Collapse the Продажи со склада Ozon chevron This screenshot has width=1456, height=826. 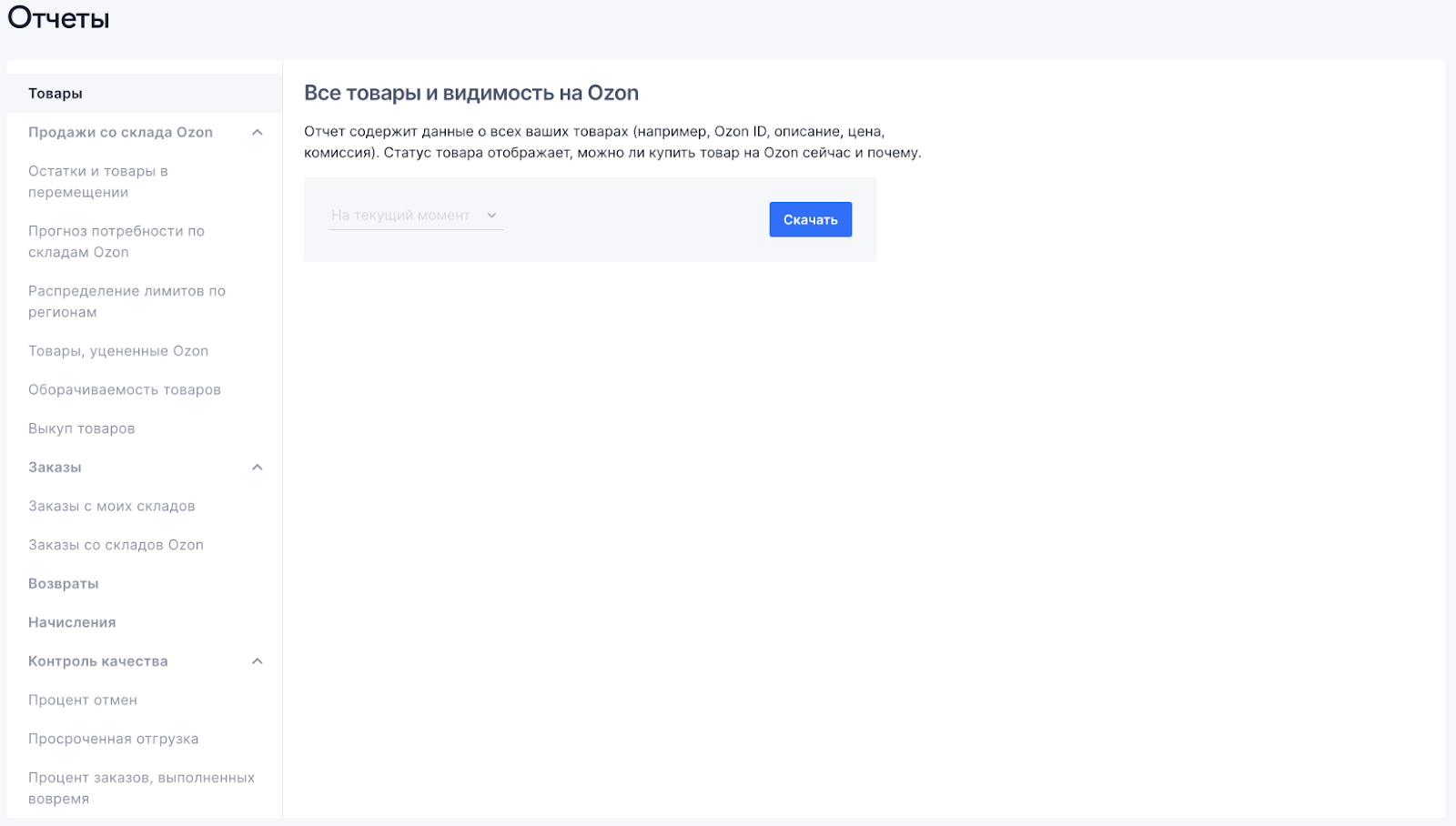coord(258,133)
